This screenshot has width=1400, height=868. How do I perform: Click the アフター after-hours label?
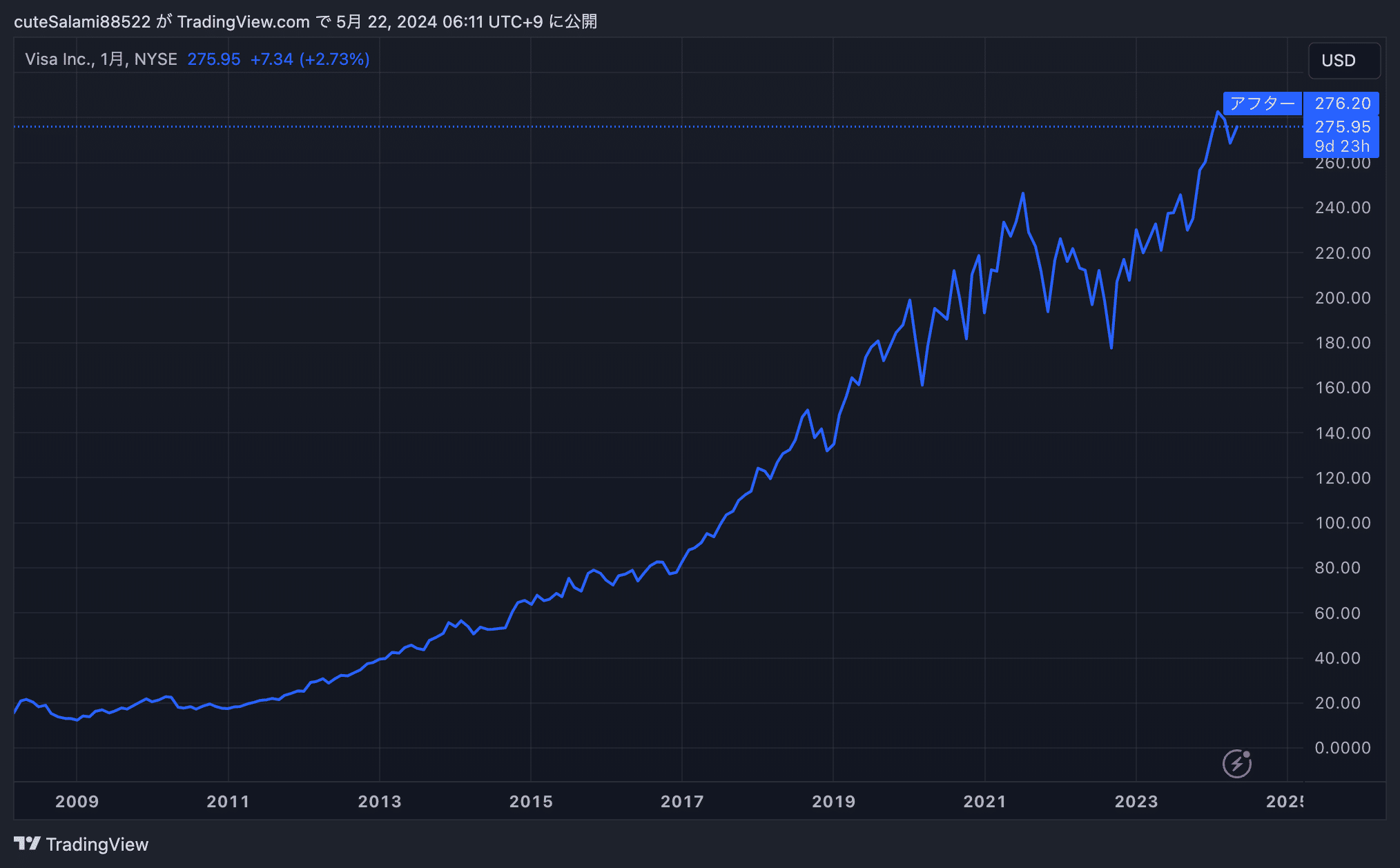pyautogui.click(x=1262, y=103)
